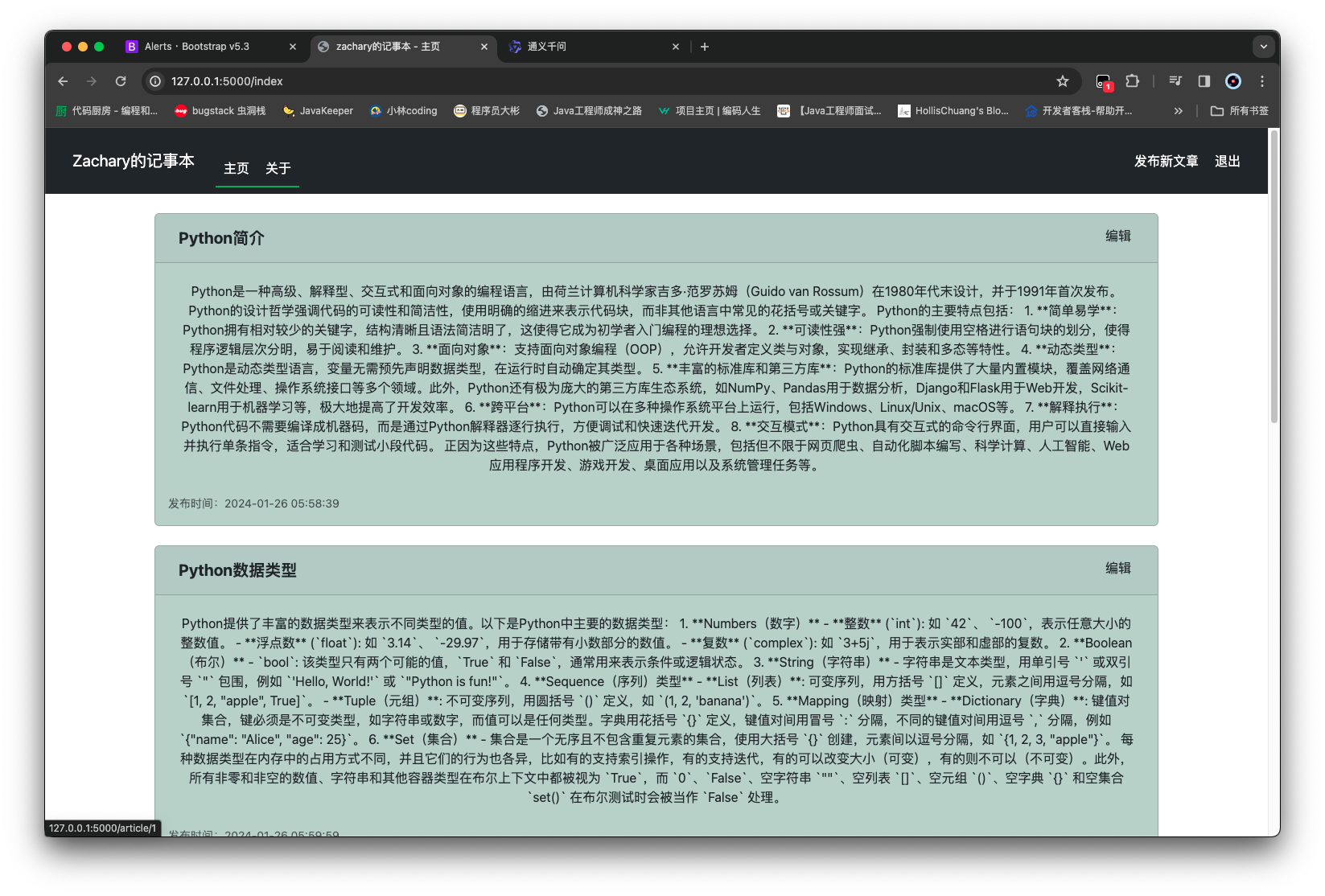
Task: Show more bookmarks with the overflow chevron
Action: click(1179, 111)
